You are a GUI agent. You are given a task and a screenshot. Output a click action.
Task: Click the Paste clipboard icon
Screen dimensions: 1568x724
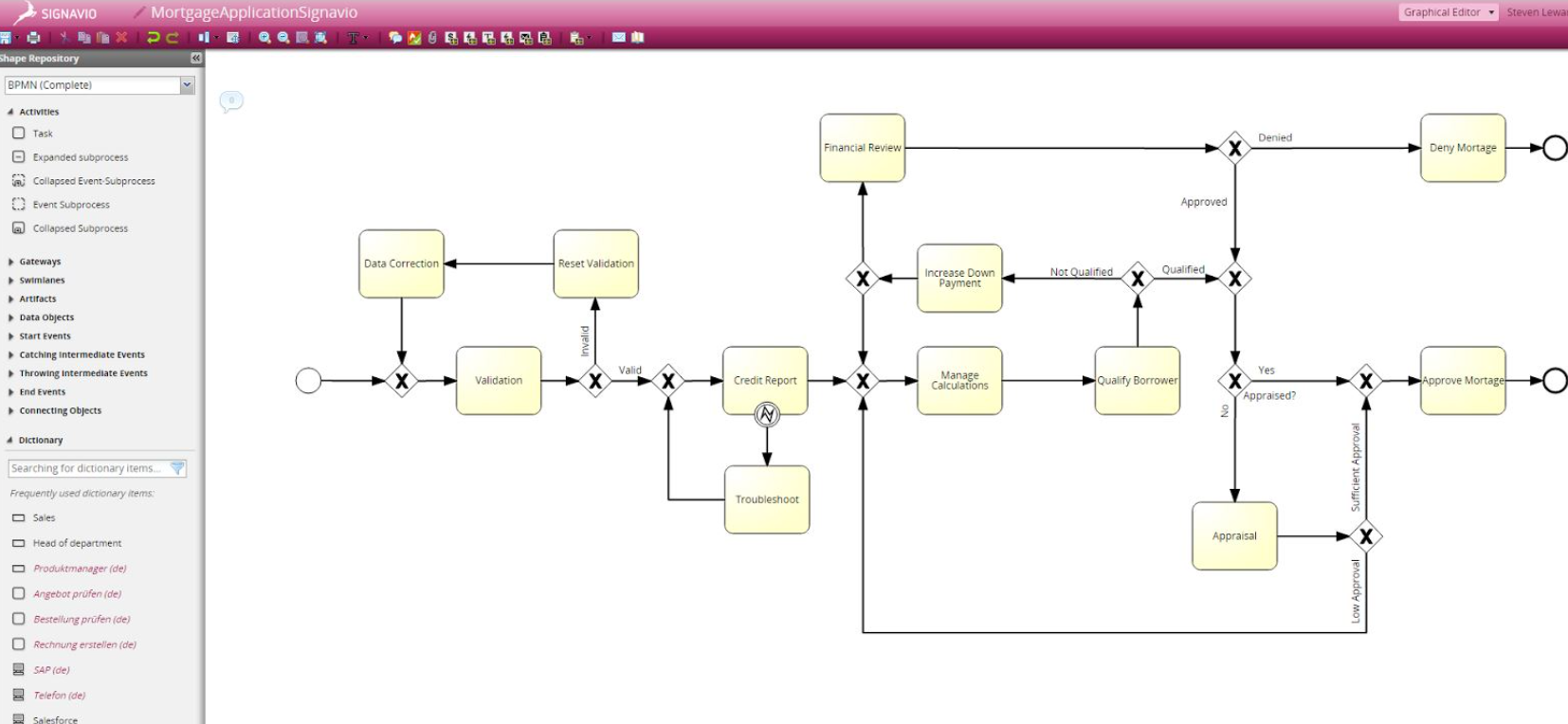point(102,38)
